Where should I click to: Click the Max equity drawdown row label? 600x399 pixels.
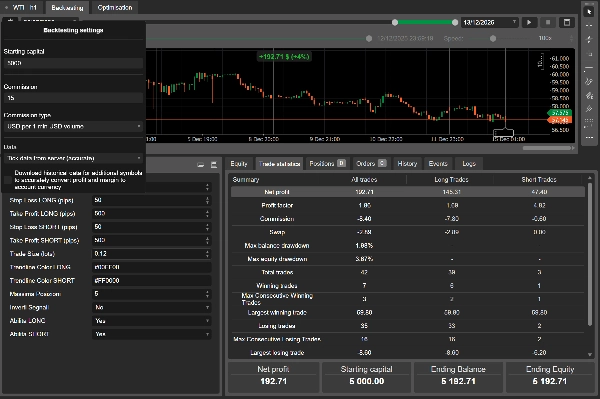pos(277,259)
